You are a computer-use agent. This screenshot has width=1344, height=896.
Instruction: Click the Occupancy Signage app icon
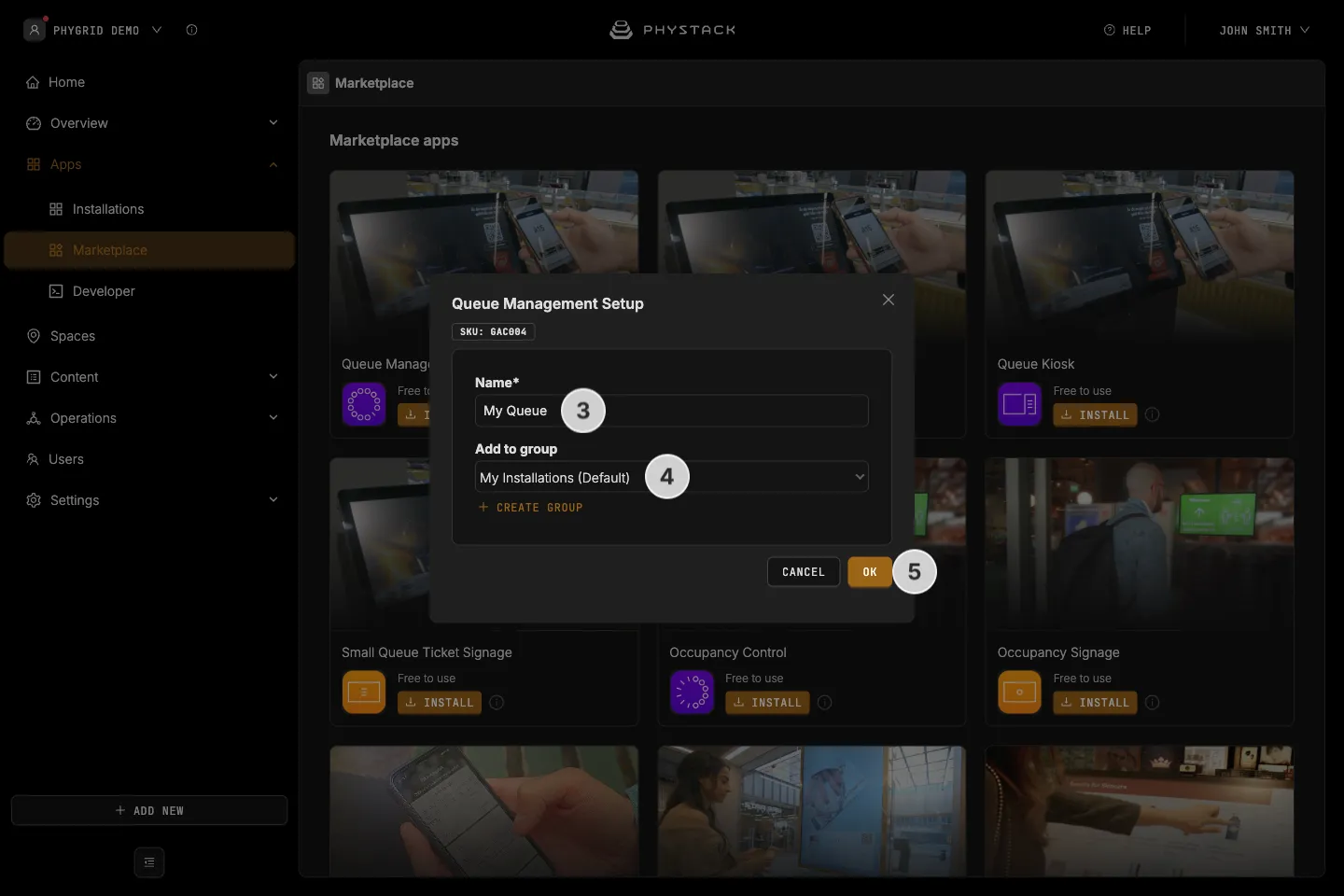tap(1019, 692)
